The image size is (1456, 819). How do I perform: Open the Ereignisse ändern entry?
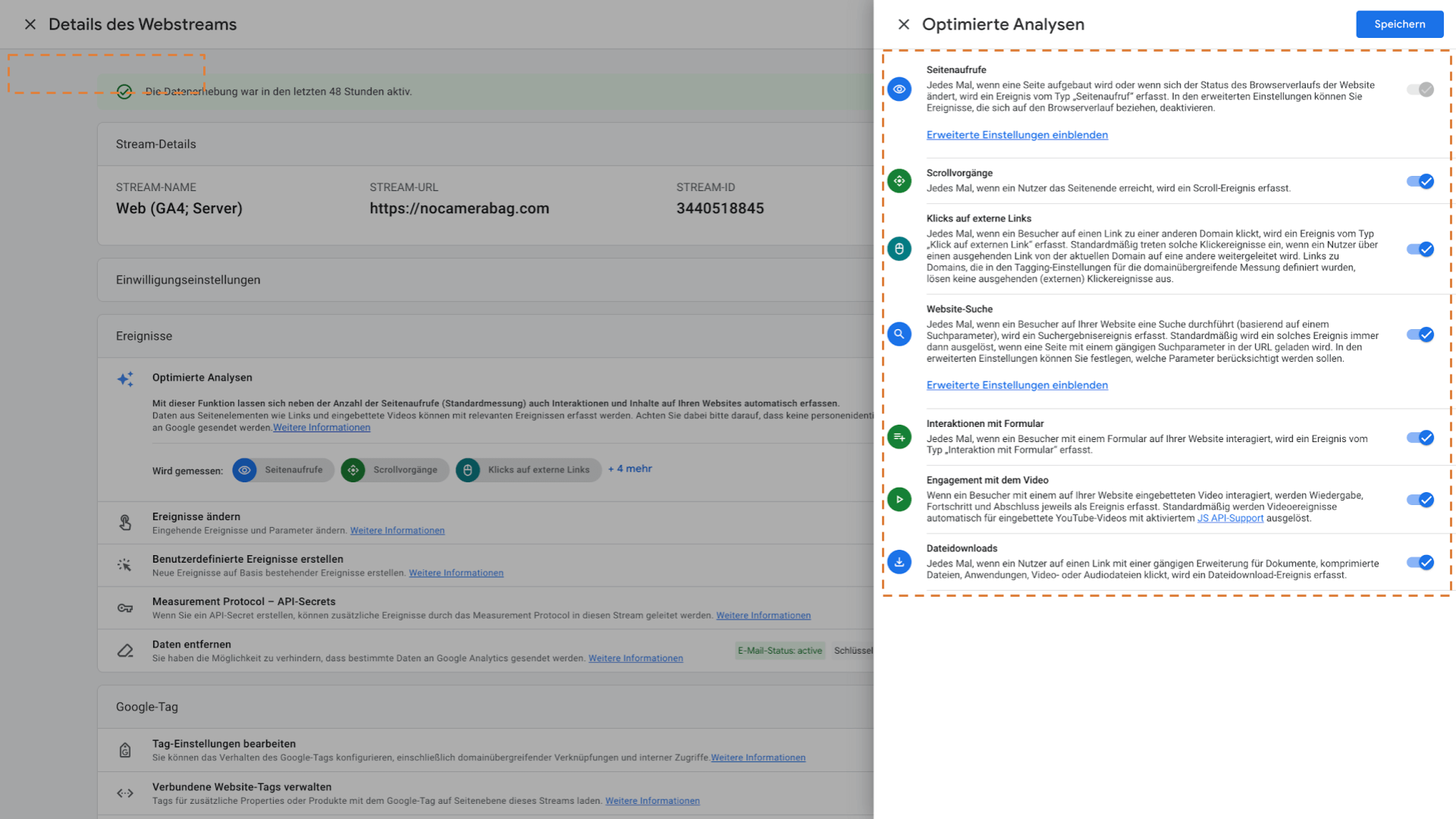point(196,516)
